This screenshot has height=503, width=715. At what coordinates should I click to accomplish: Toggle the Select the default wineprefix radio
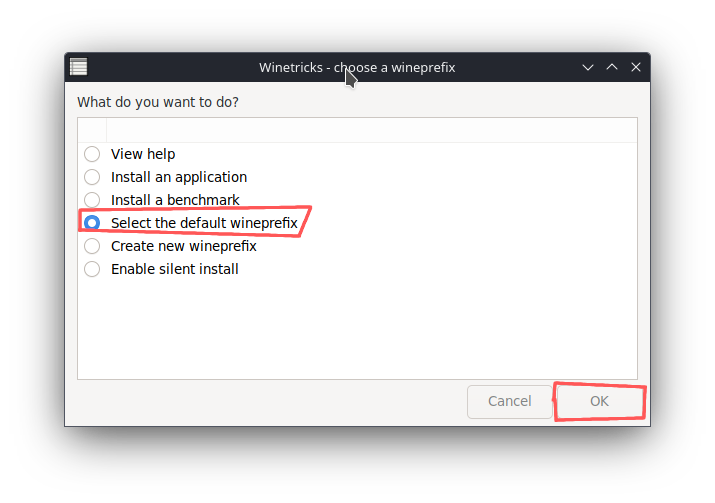[92, 223]
